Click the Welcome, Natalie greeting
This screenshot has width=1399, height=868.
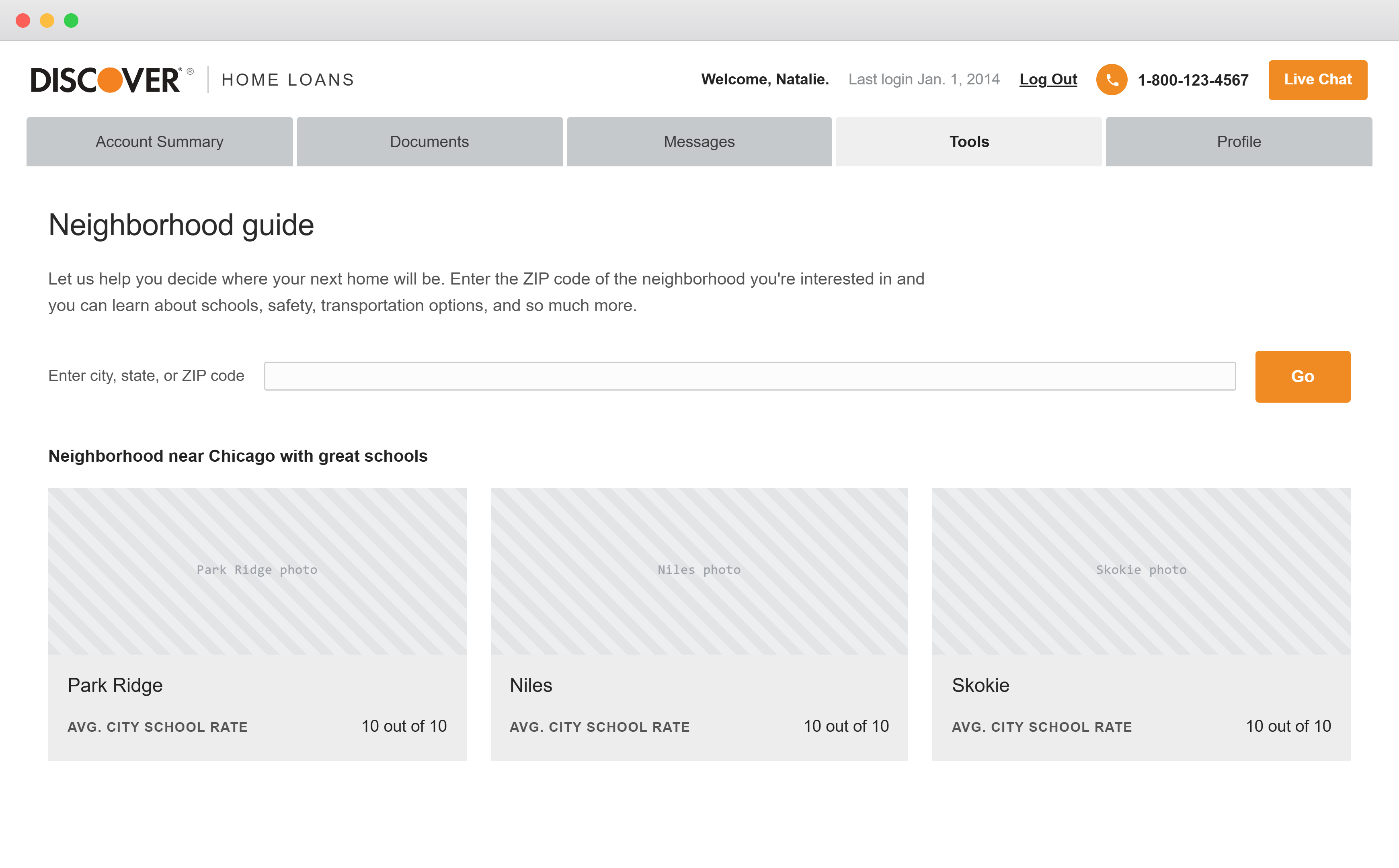(x=765, y=80)
